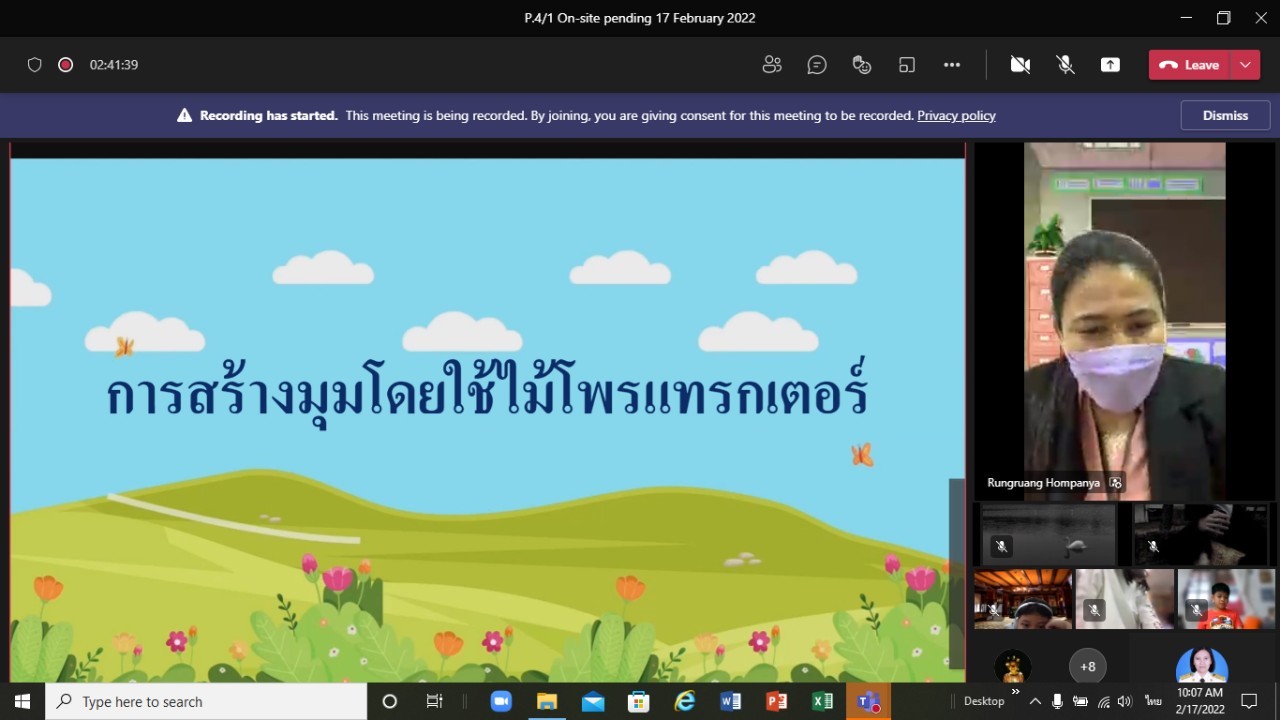The image size is (1280, 720).
Task: Select the golden statue participant avatar
Action: point(1013,666)
